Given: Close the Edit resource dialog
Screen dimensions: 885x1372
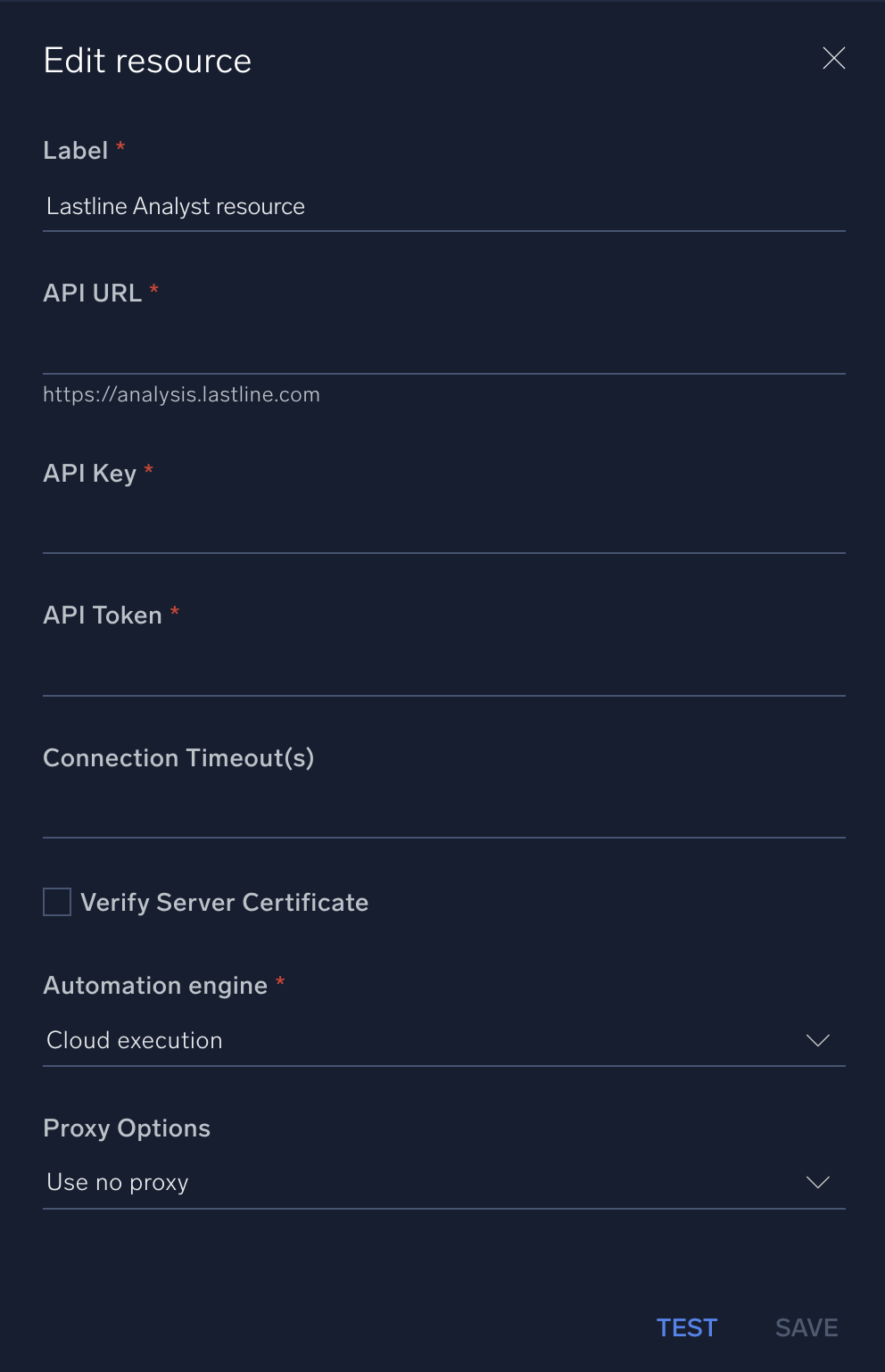Looking at the screenshot, I should (833, 58).
